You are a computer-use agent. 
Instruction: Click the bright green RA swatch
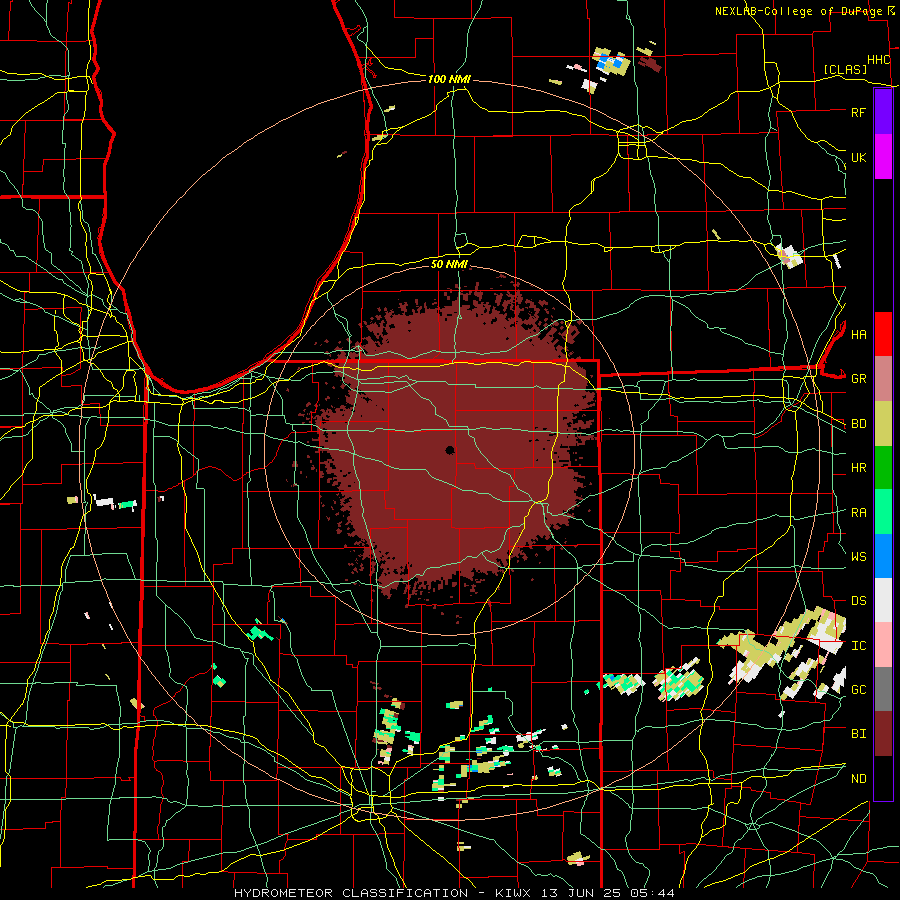883,511
